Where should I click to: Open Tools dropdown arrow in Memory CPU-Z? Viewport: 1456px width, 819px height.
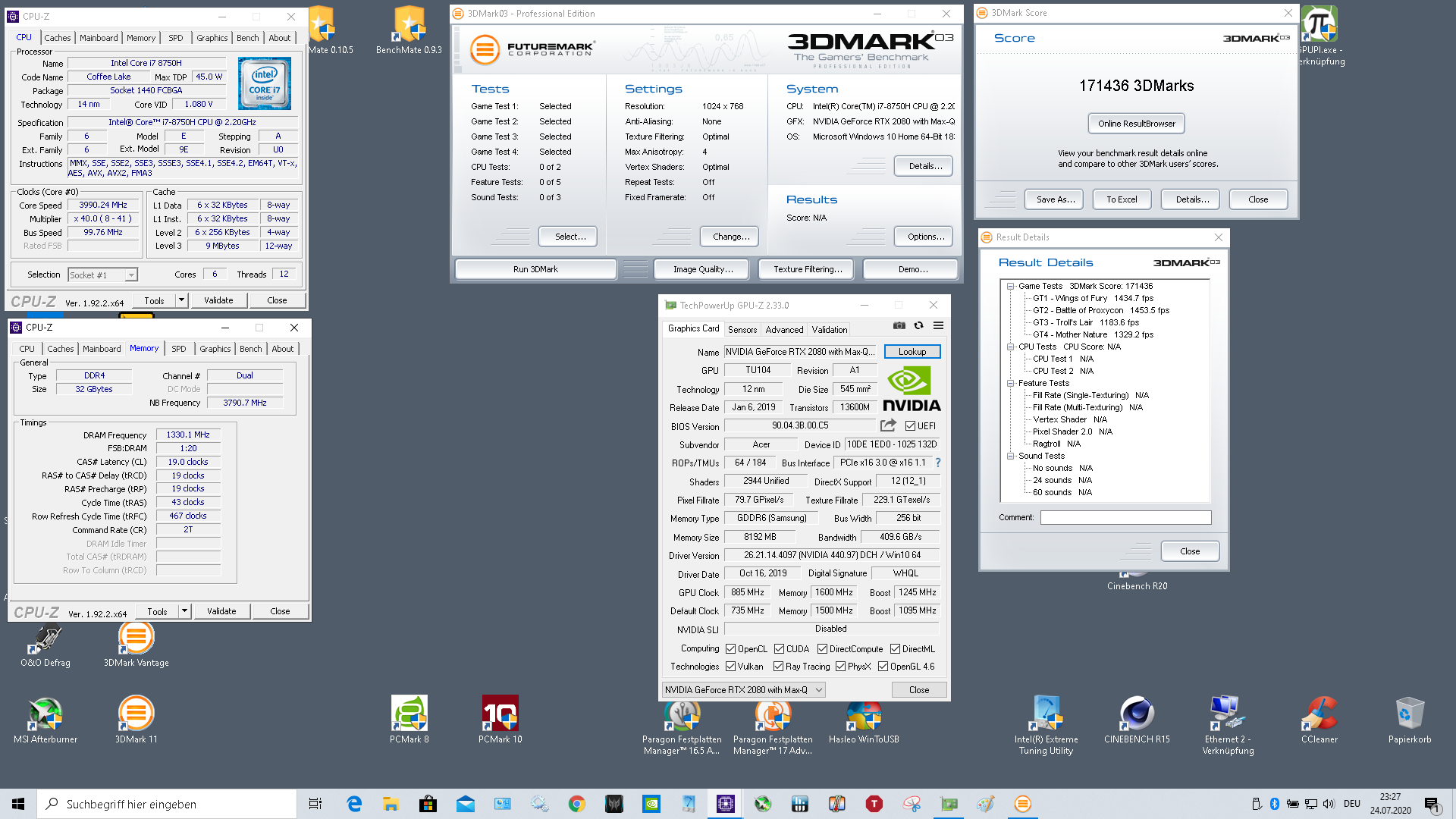[x=184, y=611]
